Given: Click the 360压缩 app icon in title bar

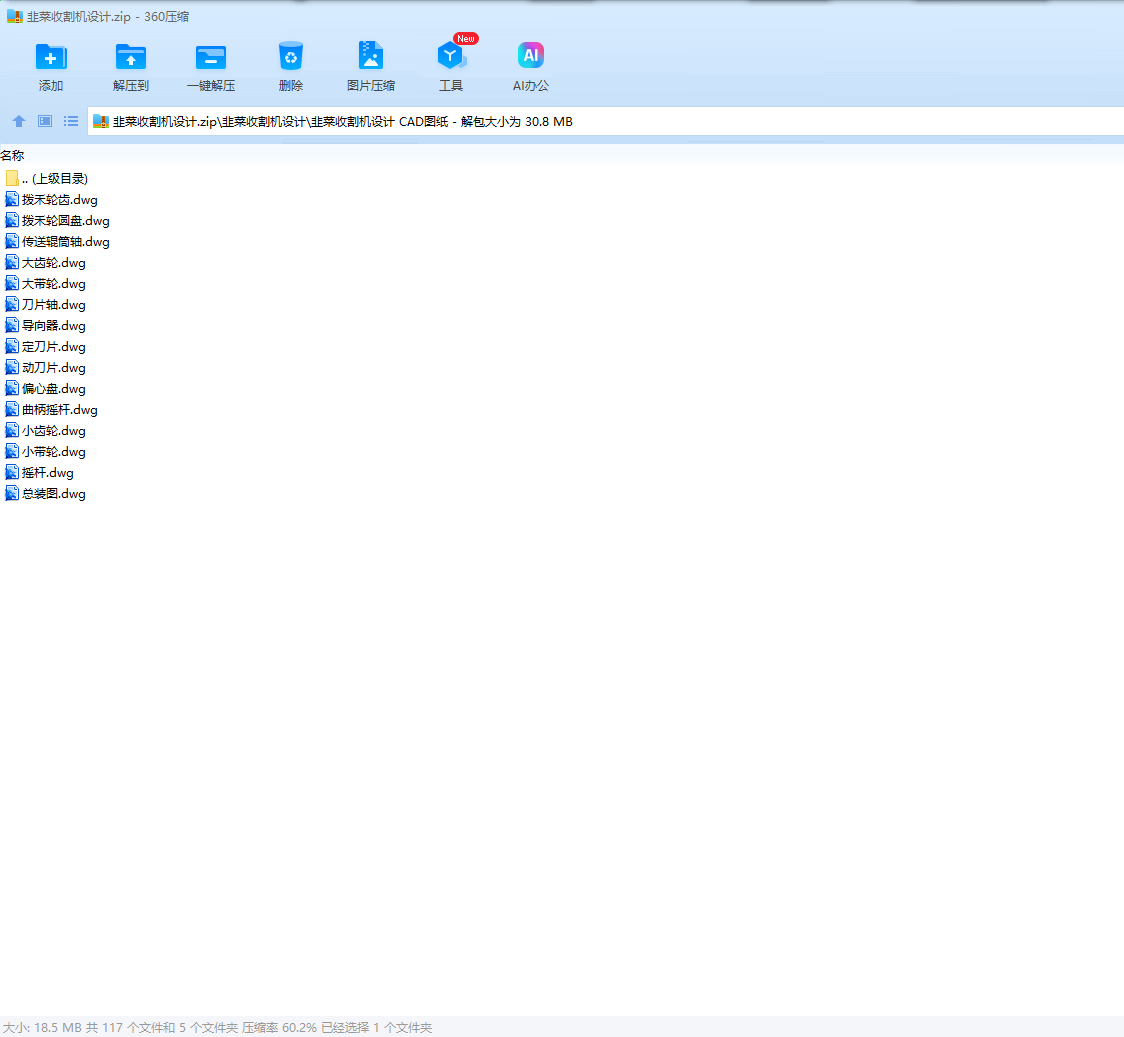Looking at the screenshot, I should coord(14,16).
